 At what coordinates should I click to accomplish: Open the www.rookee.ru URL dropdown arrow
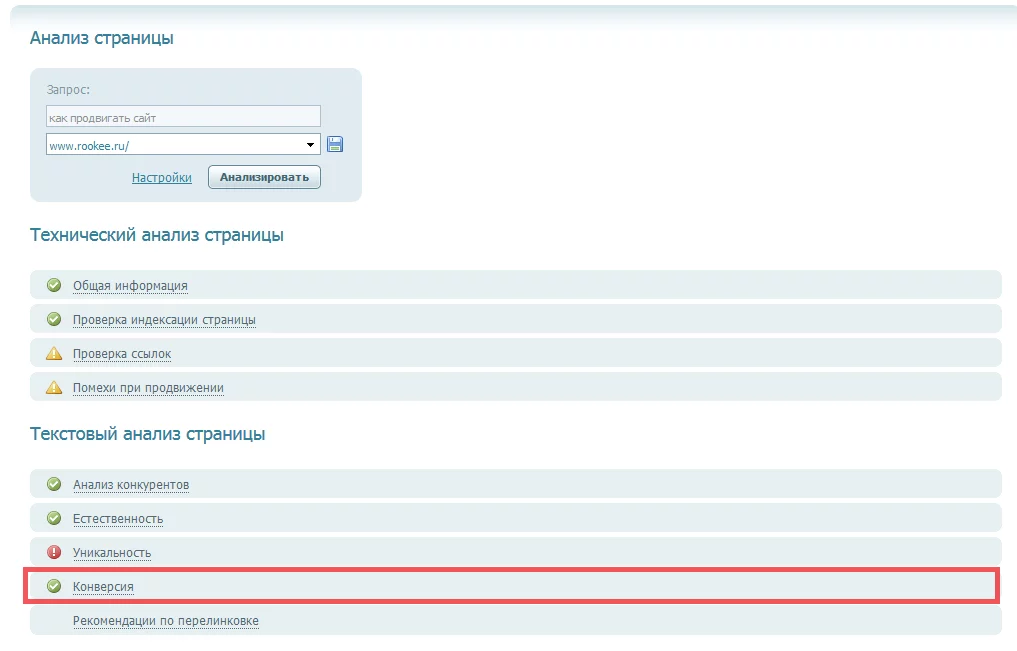310,145
